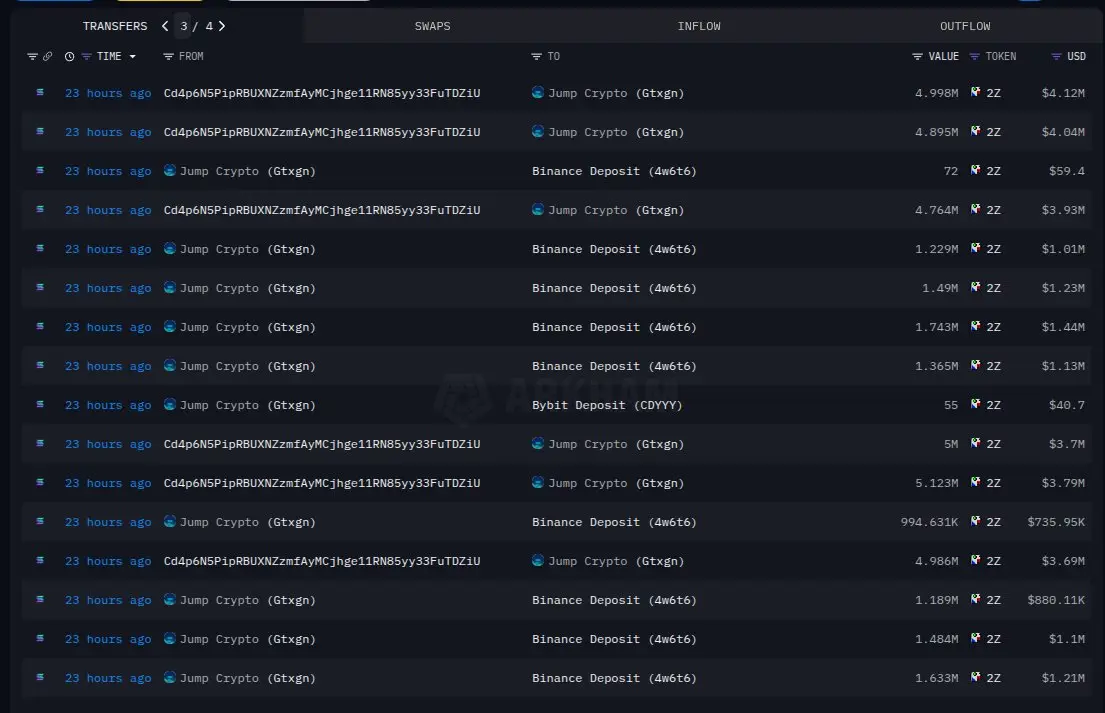This screenshot has width=1105, height=713.
Task: Open the leftmost header filter icon
Action: point(32,56)
